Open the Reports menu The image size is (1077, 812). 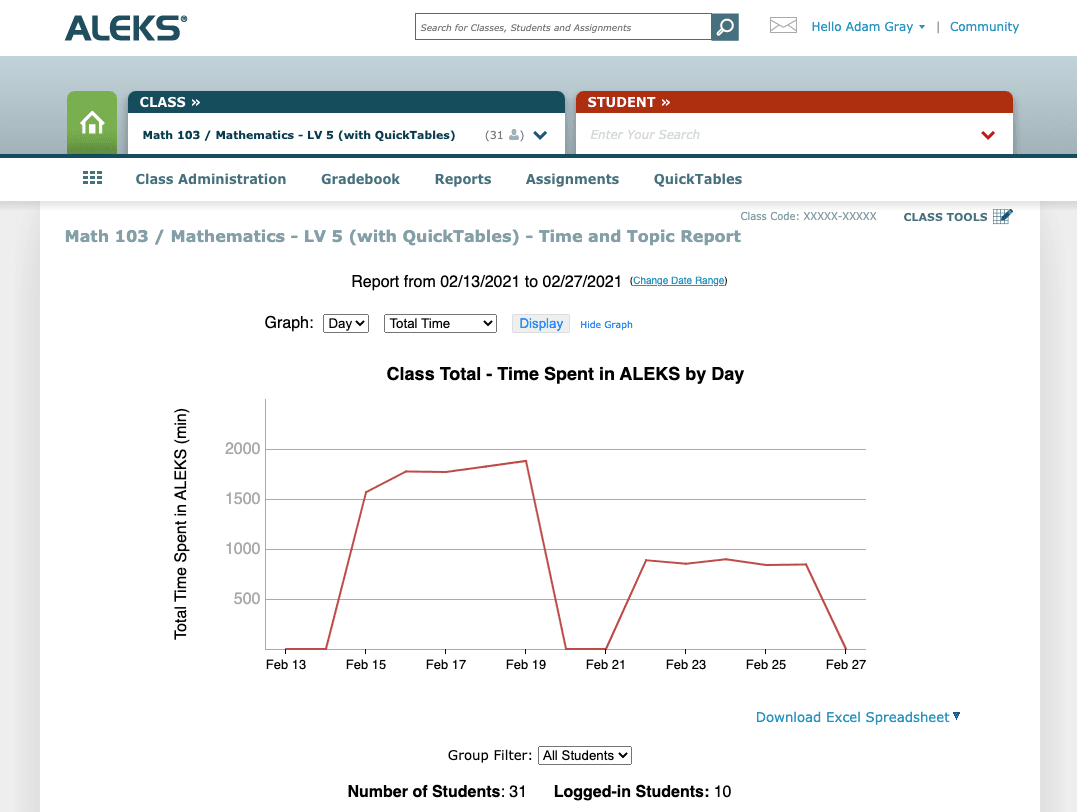coord(462,179)
